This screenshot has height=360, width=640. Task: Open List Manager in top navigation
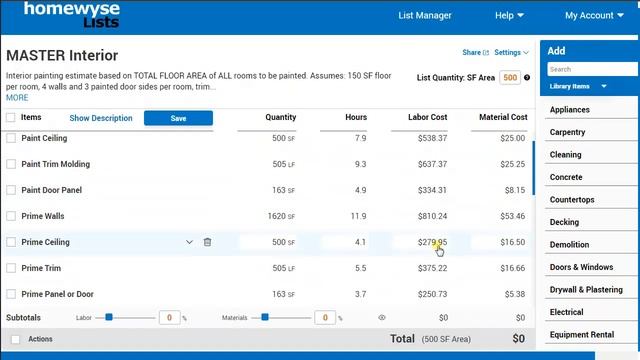point(425,16)
